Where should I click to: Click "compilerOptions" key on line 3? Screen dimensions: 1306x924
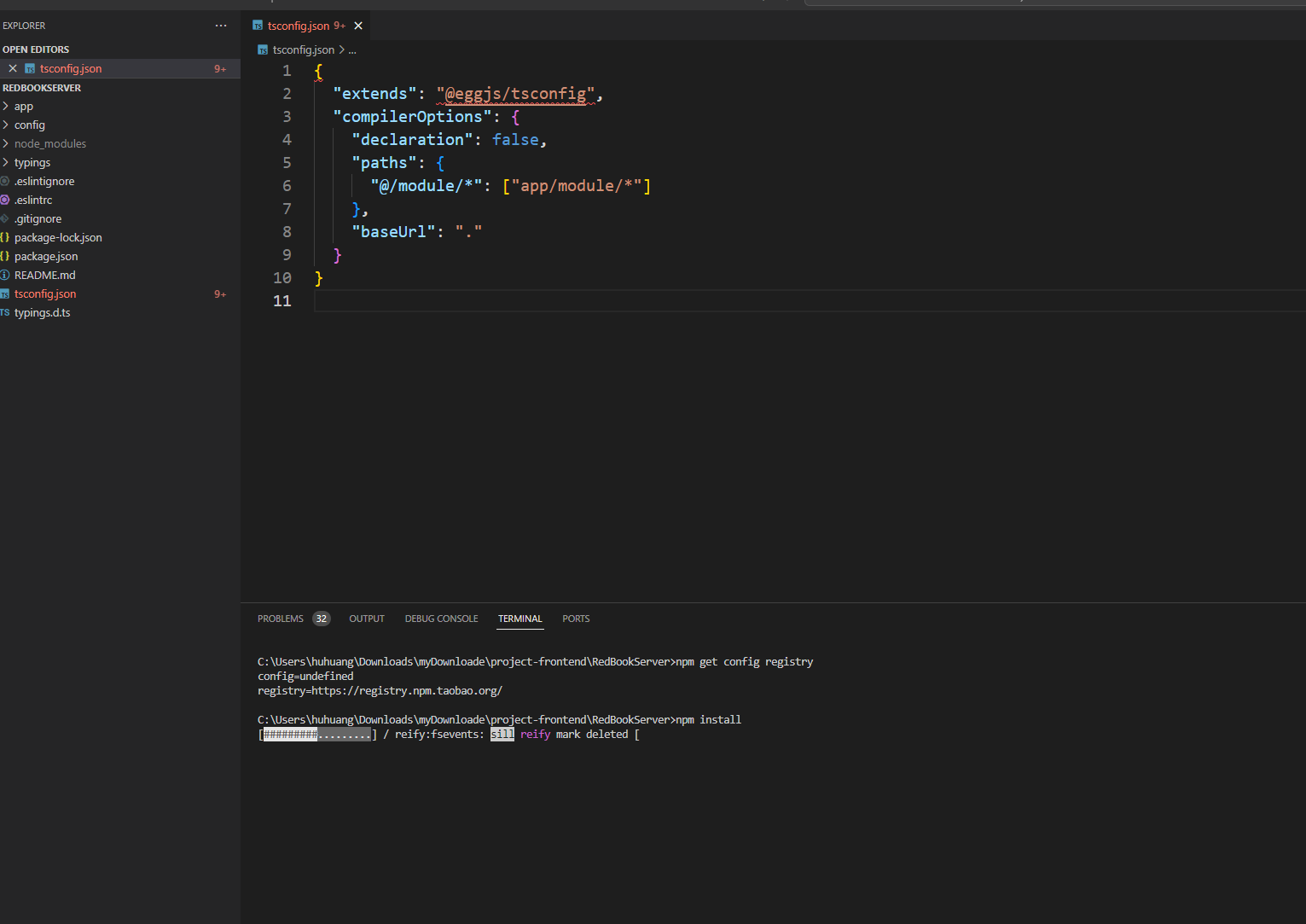[x=413, y=117]
